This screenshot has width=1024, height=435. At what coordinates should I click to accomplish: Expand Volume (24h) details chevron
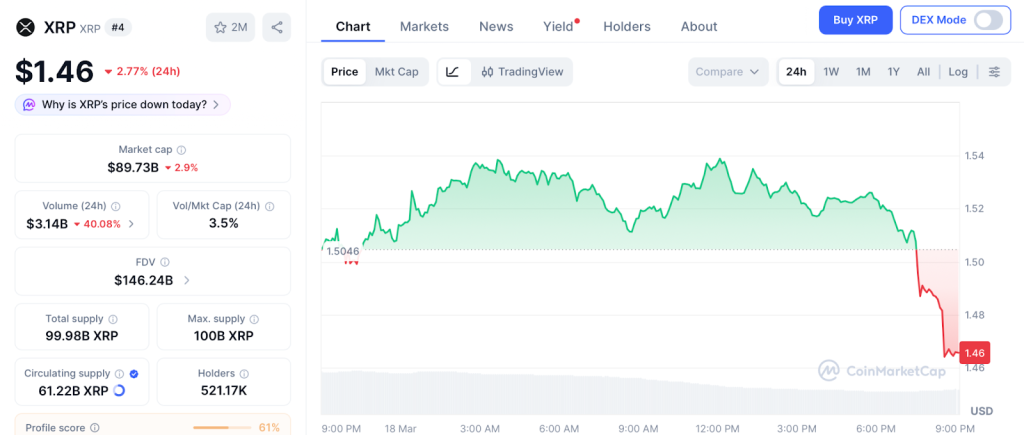pos(132,224)
